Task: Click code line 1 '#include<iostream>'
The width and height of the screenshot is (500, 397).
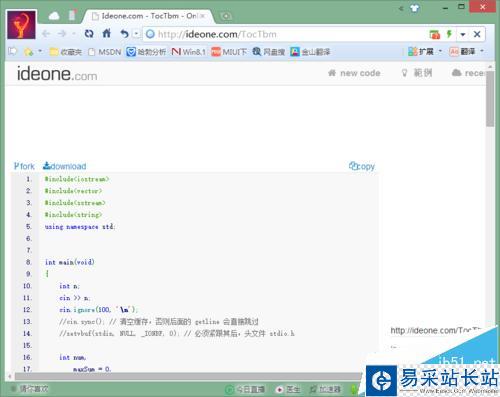Action: coord(77,179)
